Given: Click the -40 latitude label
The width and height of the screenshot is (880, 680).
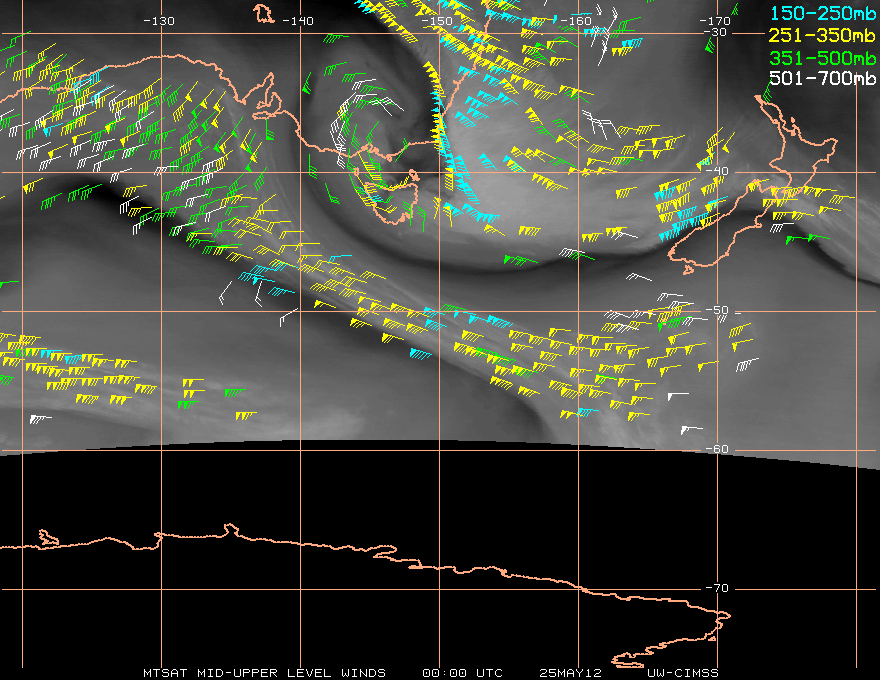Looking at the screenshot, I should (x=717, y=171).
